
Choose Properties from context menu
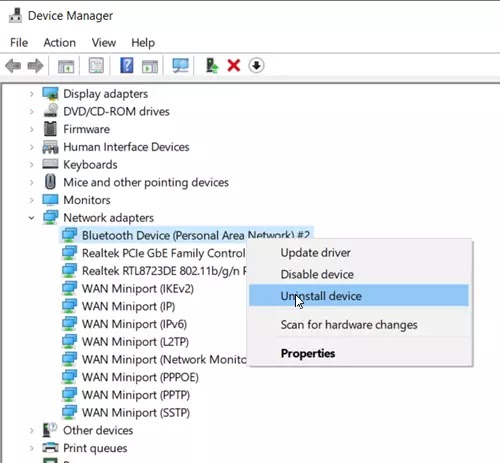pos(359,353)
